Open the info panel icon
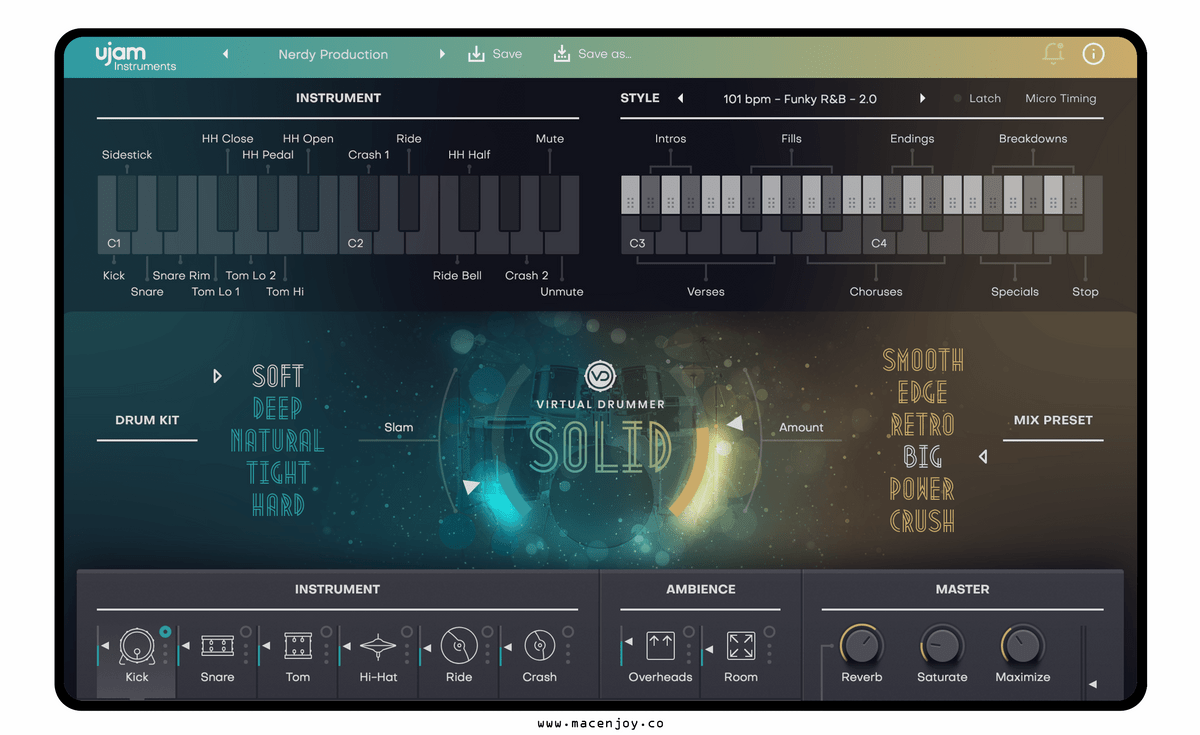This screenshot has width=1200, height=735. click(x=1094, y=54)
